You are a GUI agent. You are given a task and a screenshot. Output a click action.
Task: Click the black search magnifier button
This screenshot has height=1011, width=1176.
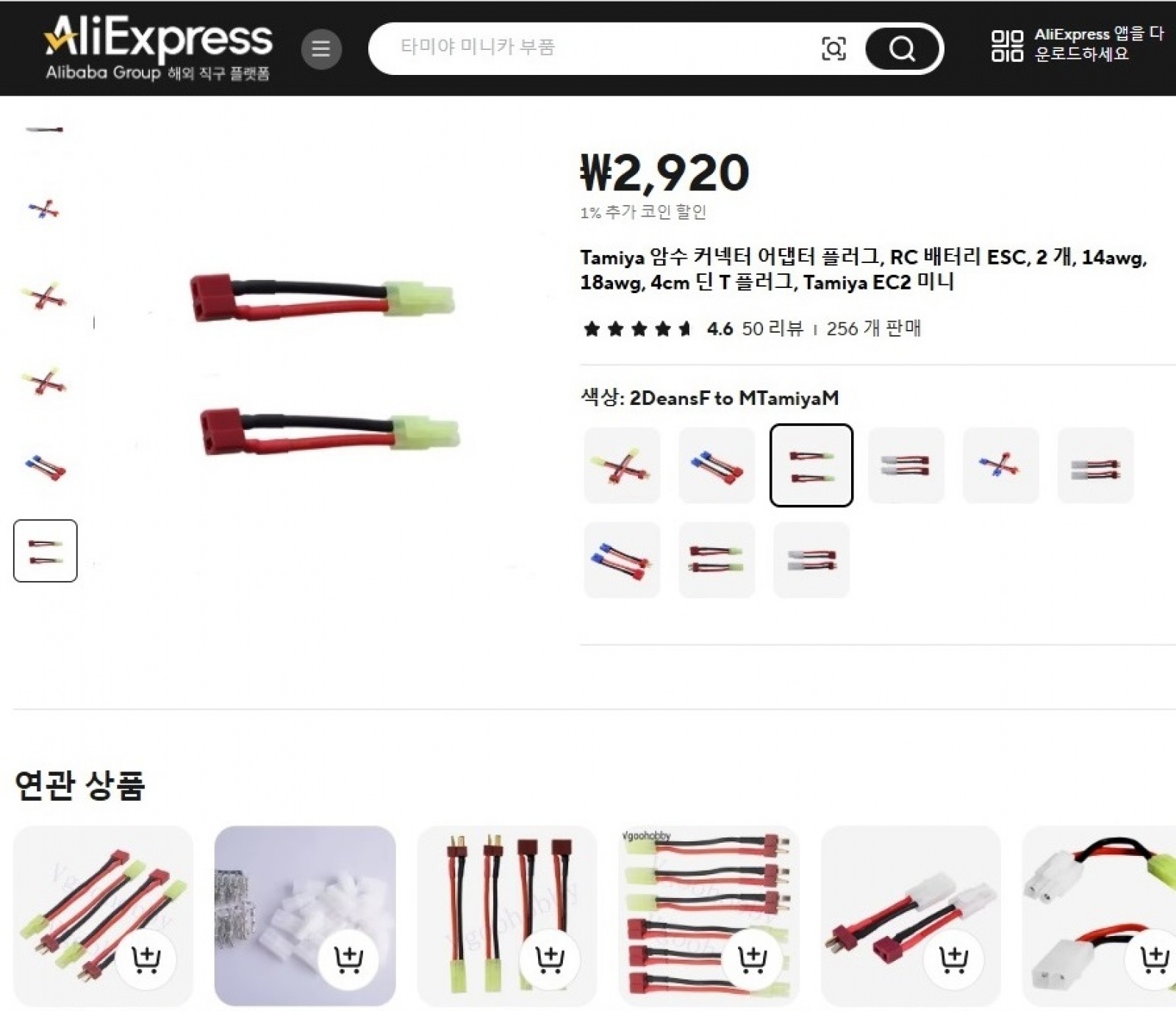(x=902, y=49)
